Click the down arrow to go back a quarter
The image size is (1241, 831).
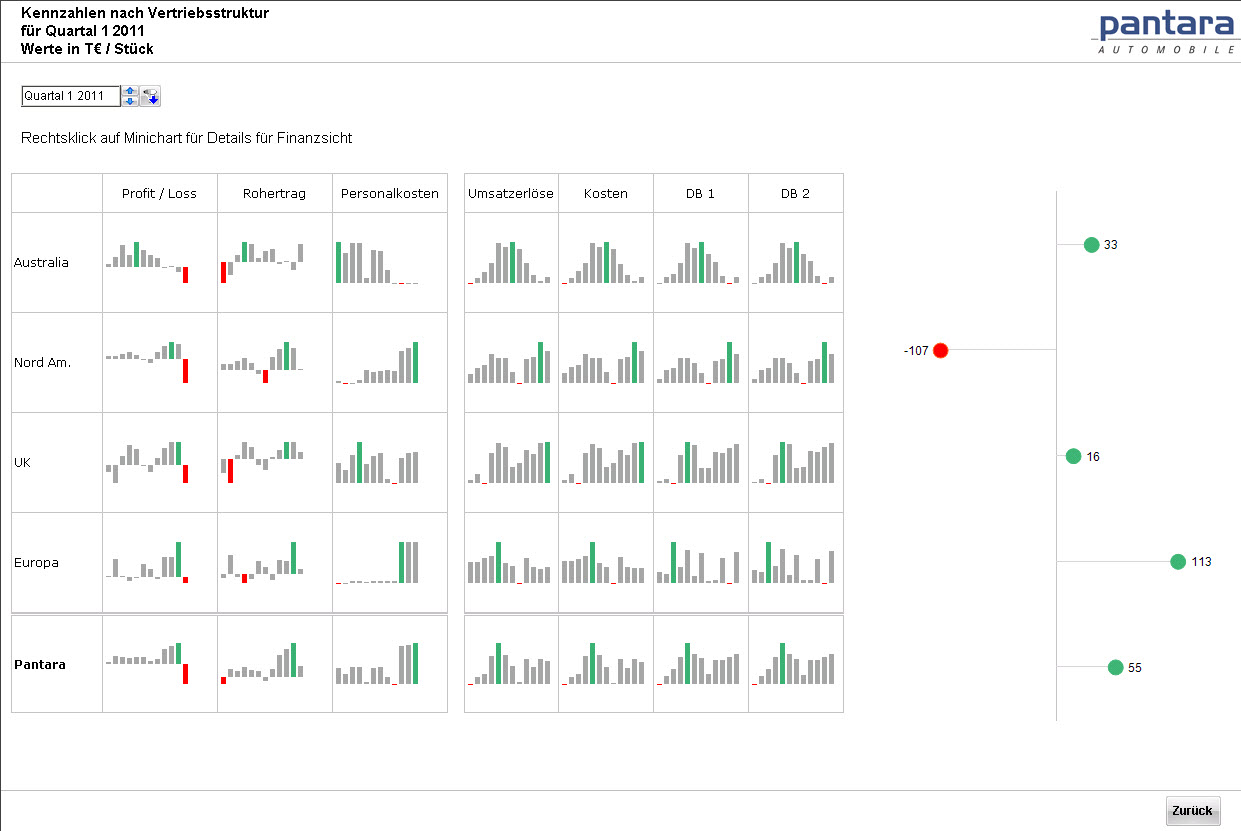pyautogui.click(x=130, y=101)
